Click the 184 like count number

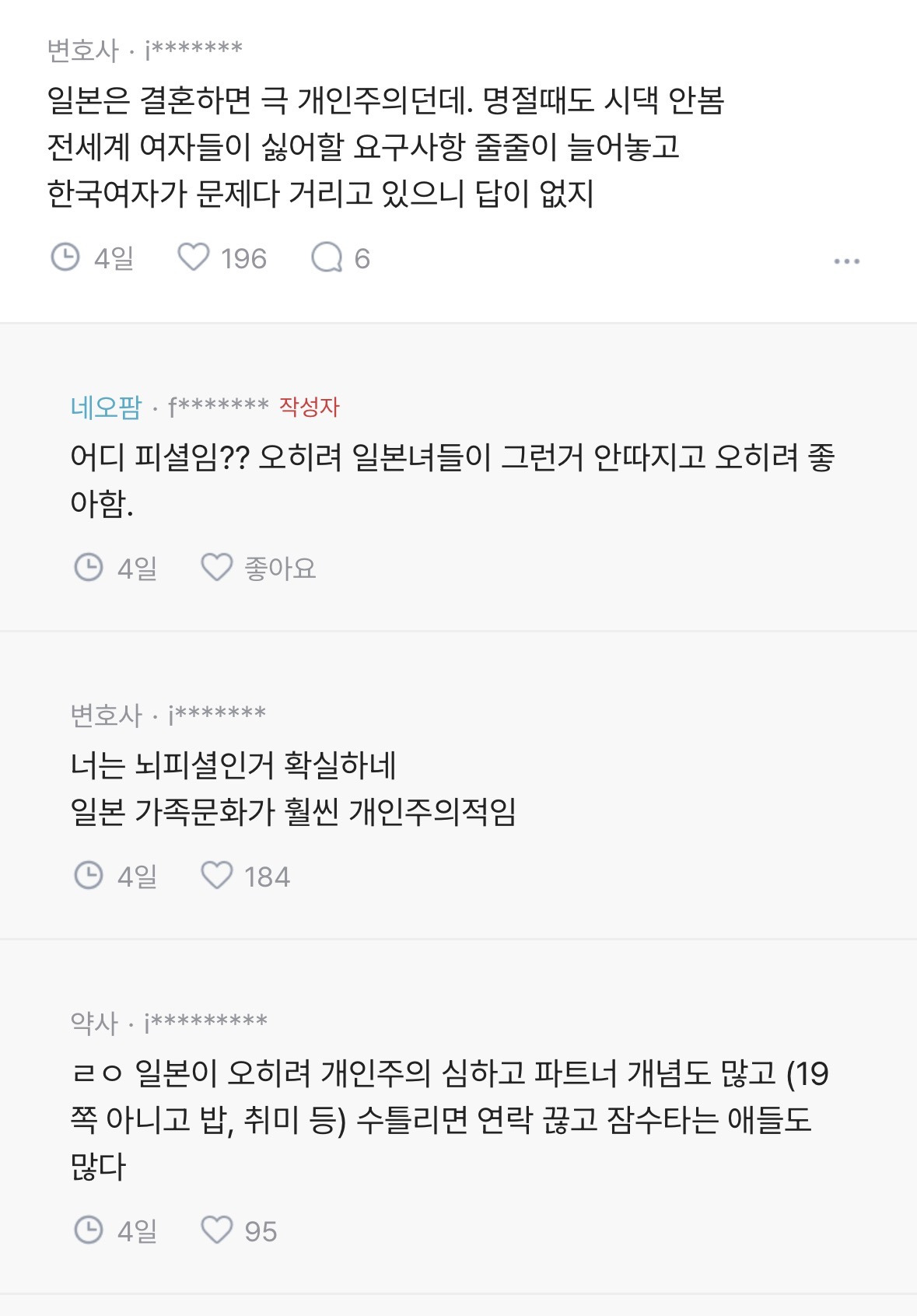pyautogui.click(x=267, y=877)
